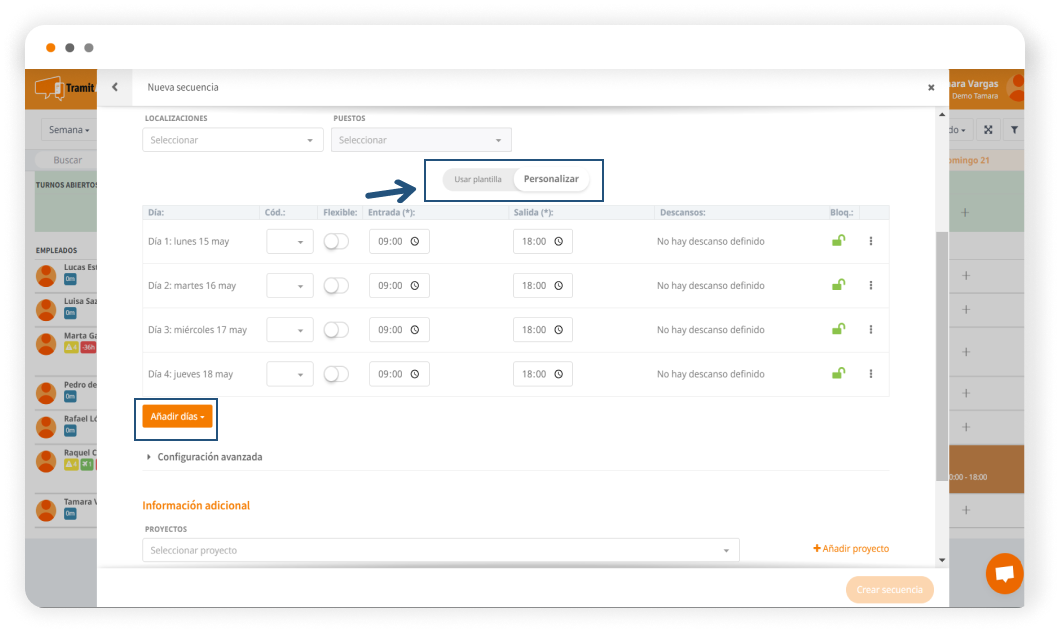
Task: Unlock padlock icon for Día 1 lunes
Action: point(839,241)
